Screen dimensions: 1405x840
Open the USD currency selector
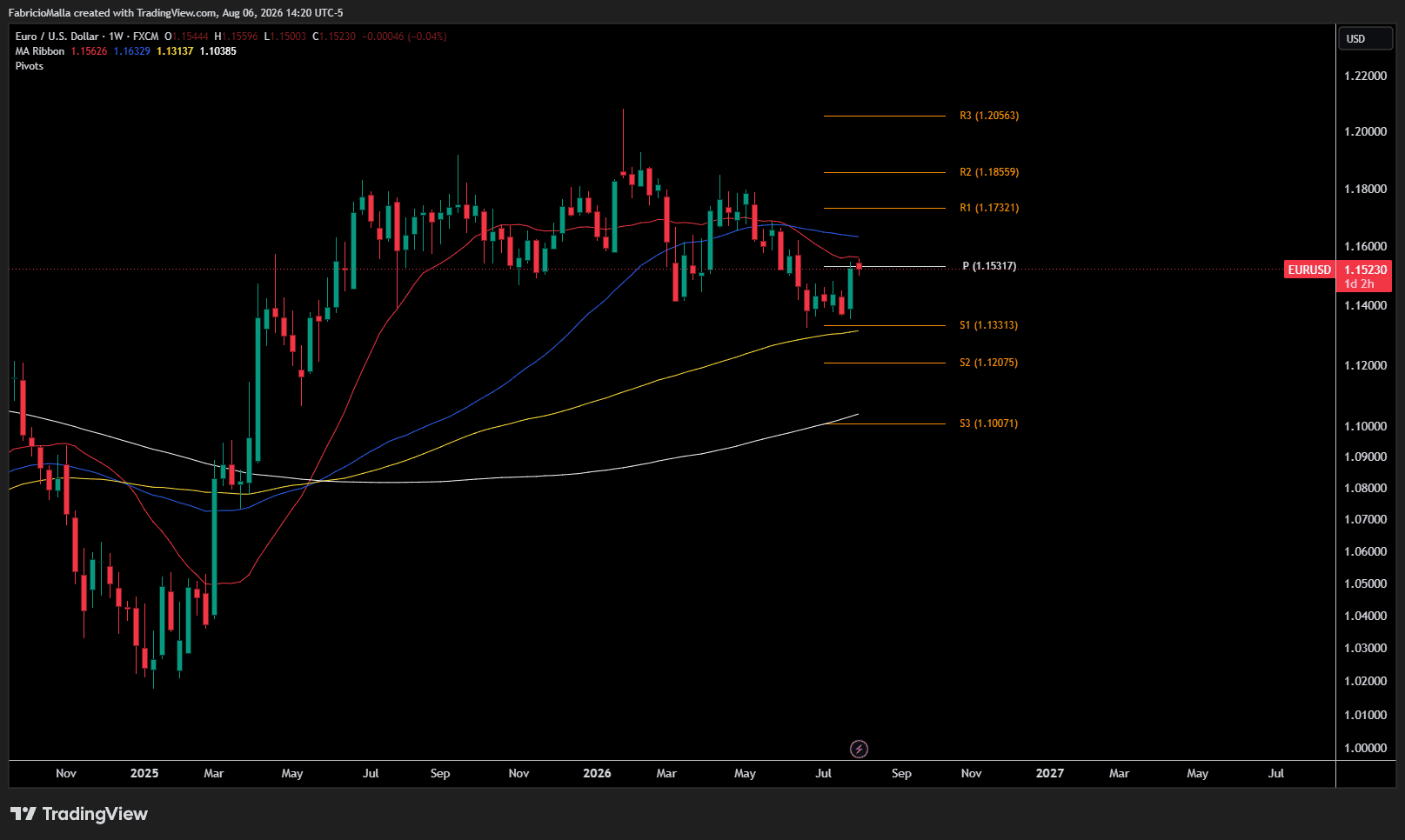(1366, 38)
